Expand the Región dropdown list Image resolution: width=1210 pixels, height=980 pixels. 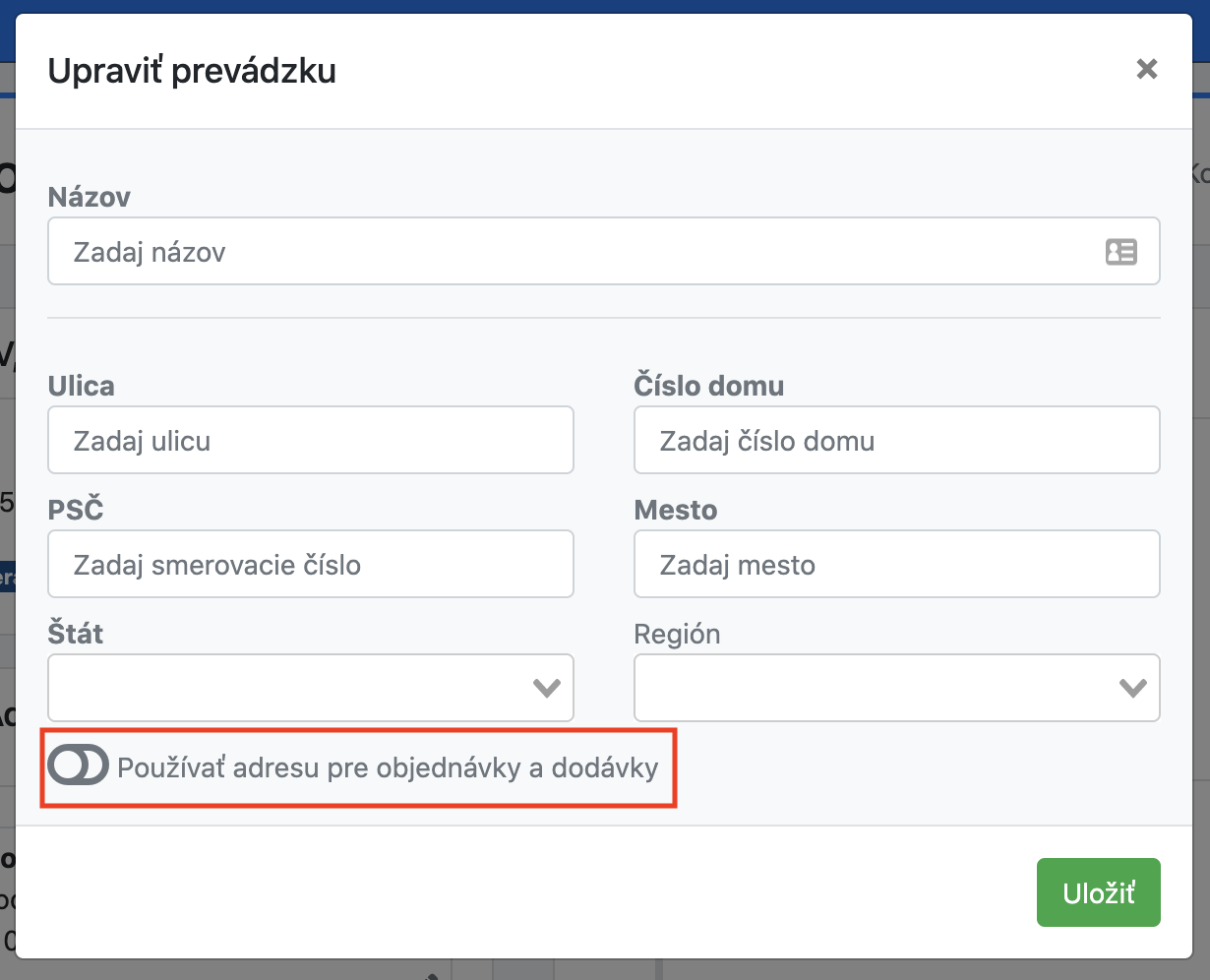[x=896, y=688]
